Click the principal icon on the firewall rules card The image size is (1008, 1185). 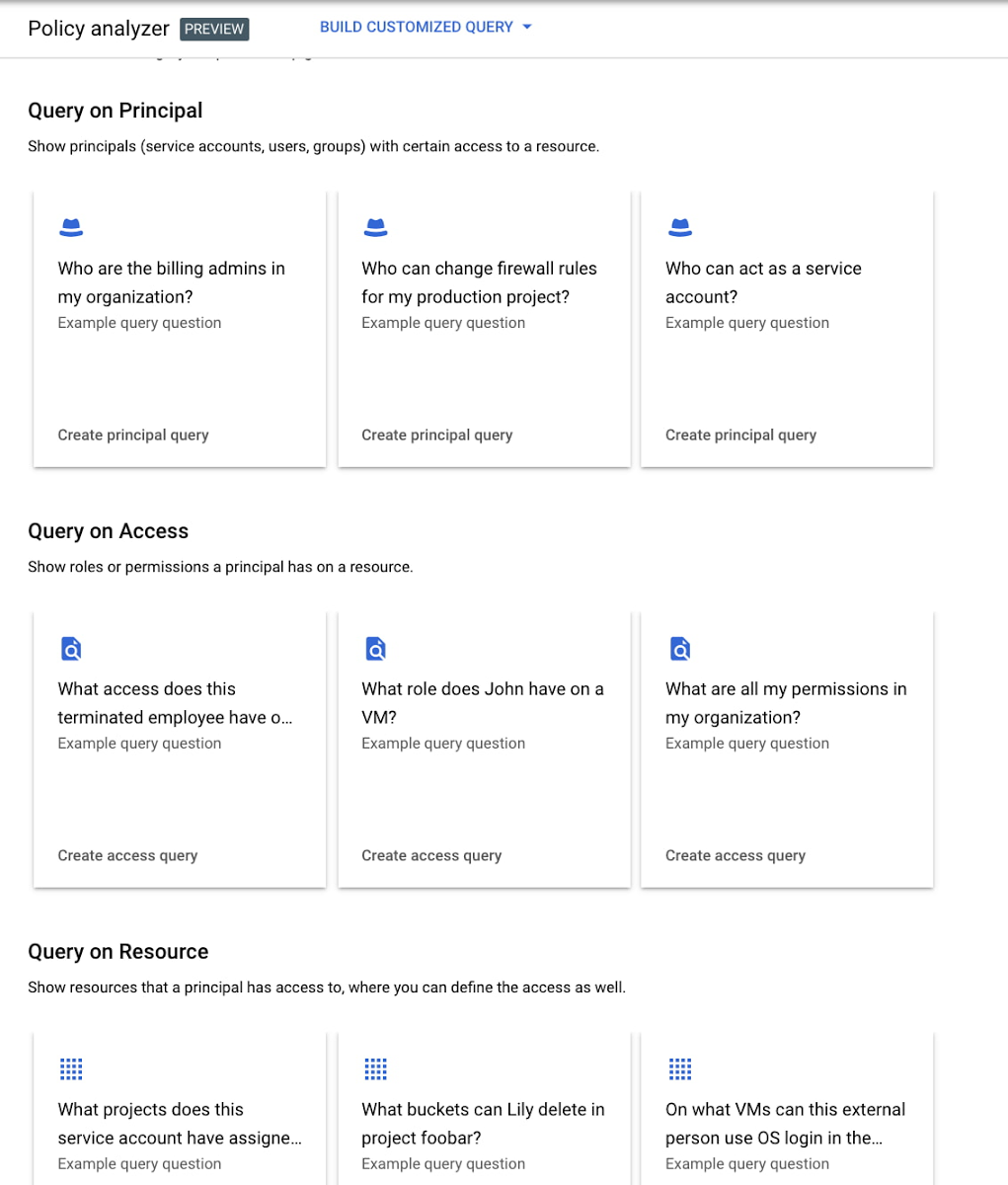click(x=375, y=226)
